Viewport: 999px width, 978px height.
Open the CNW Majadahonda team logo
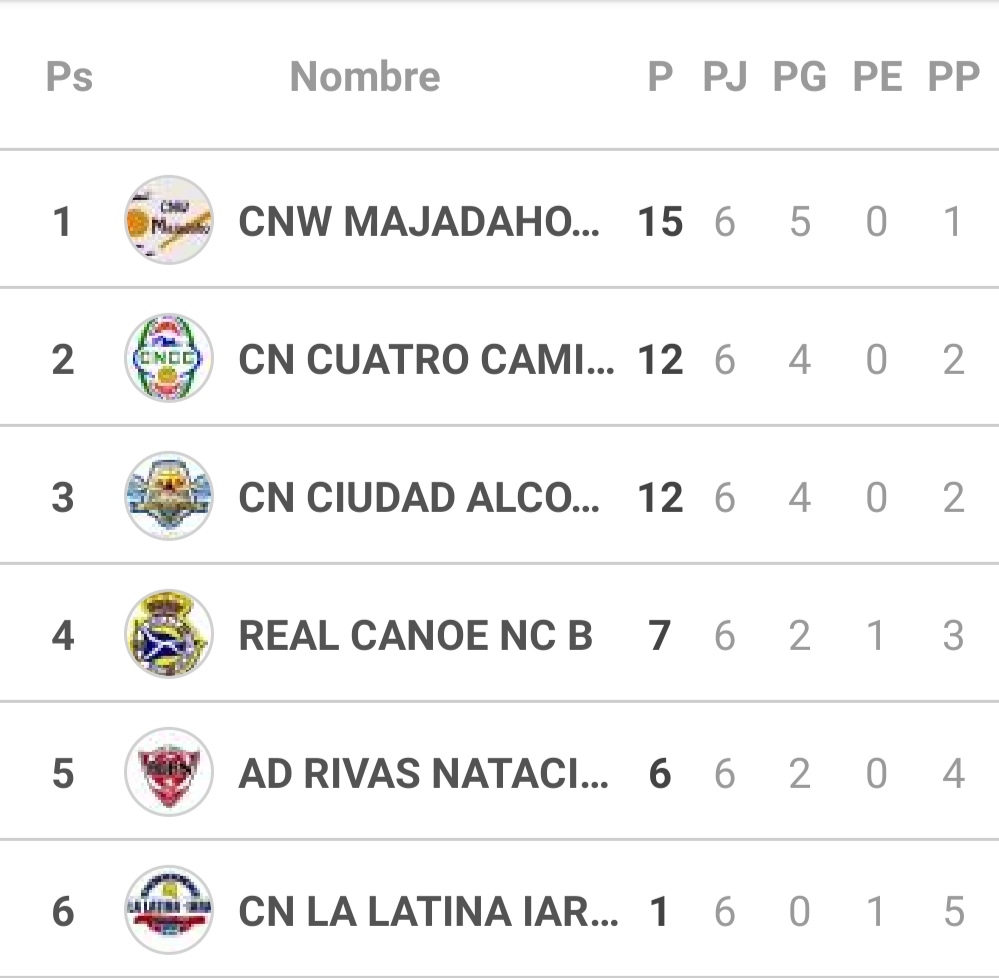click(x=169, y=220)
